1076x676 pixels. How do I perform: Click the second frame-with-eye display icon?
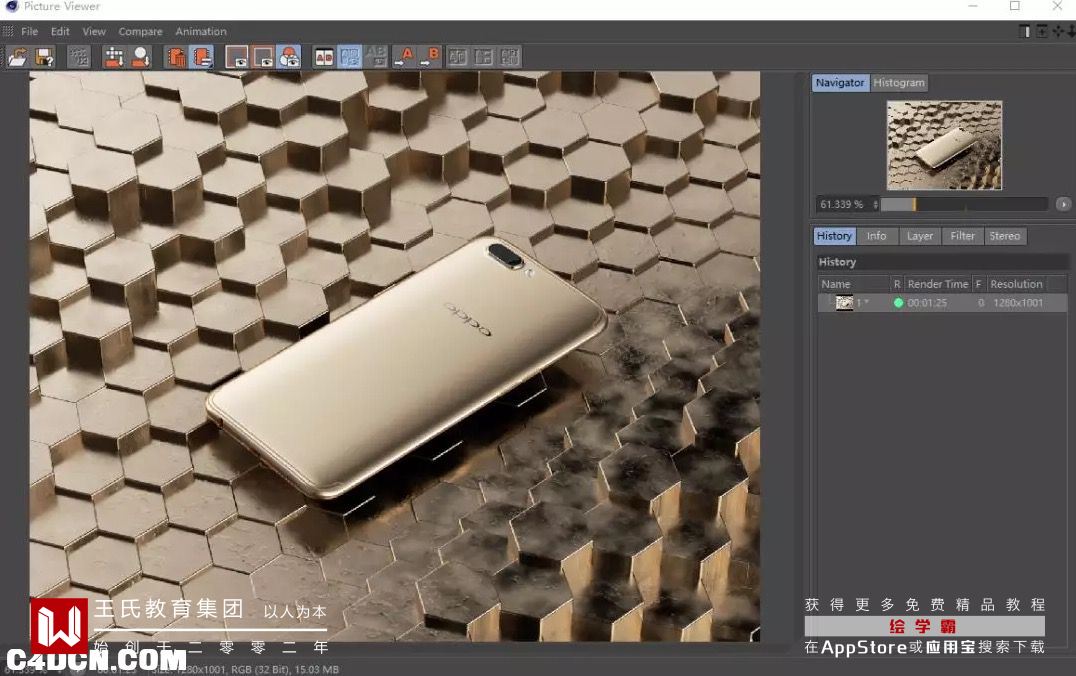click(264, 57)
